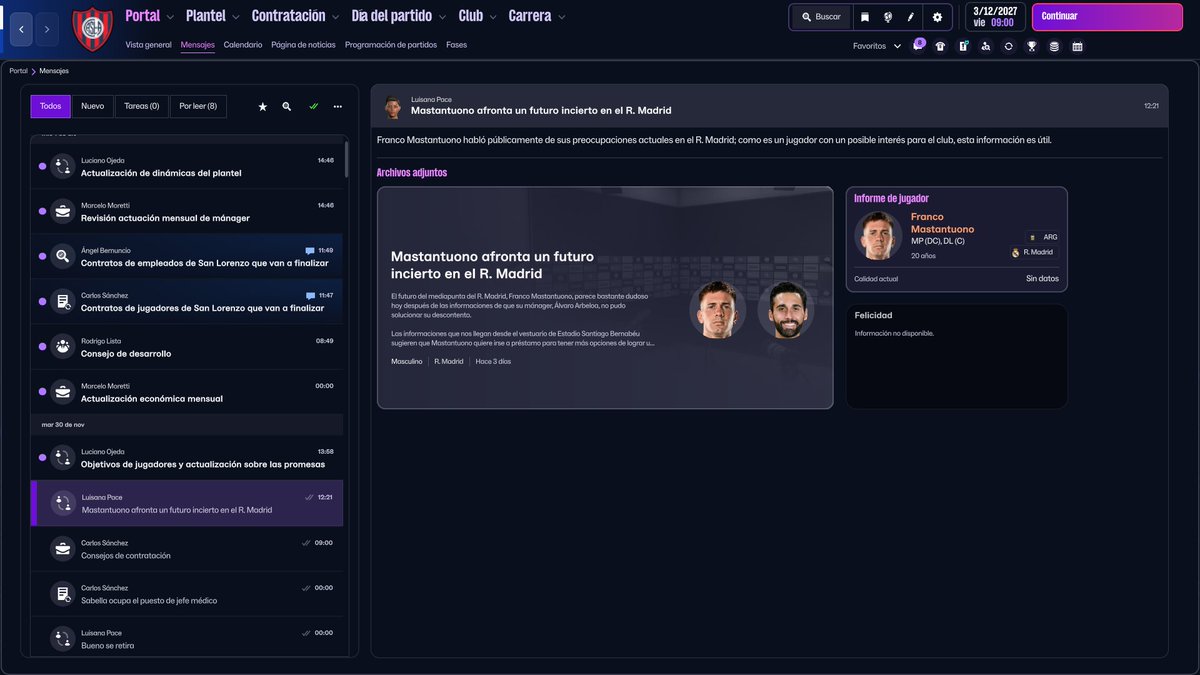Image resolution: width=1200 pixels, height=675 pixels.
Task: Expand the Plantel dropdown chevron
Action: 235,17
